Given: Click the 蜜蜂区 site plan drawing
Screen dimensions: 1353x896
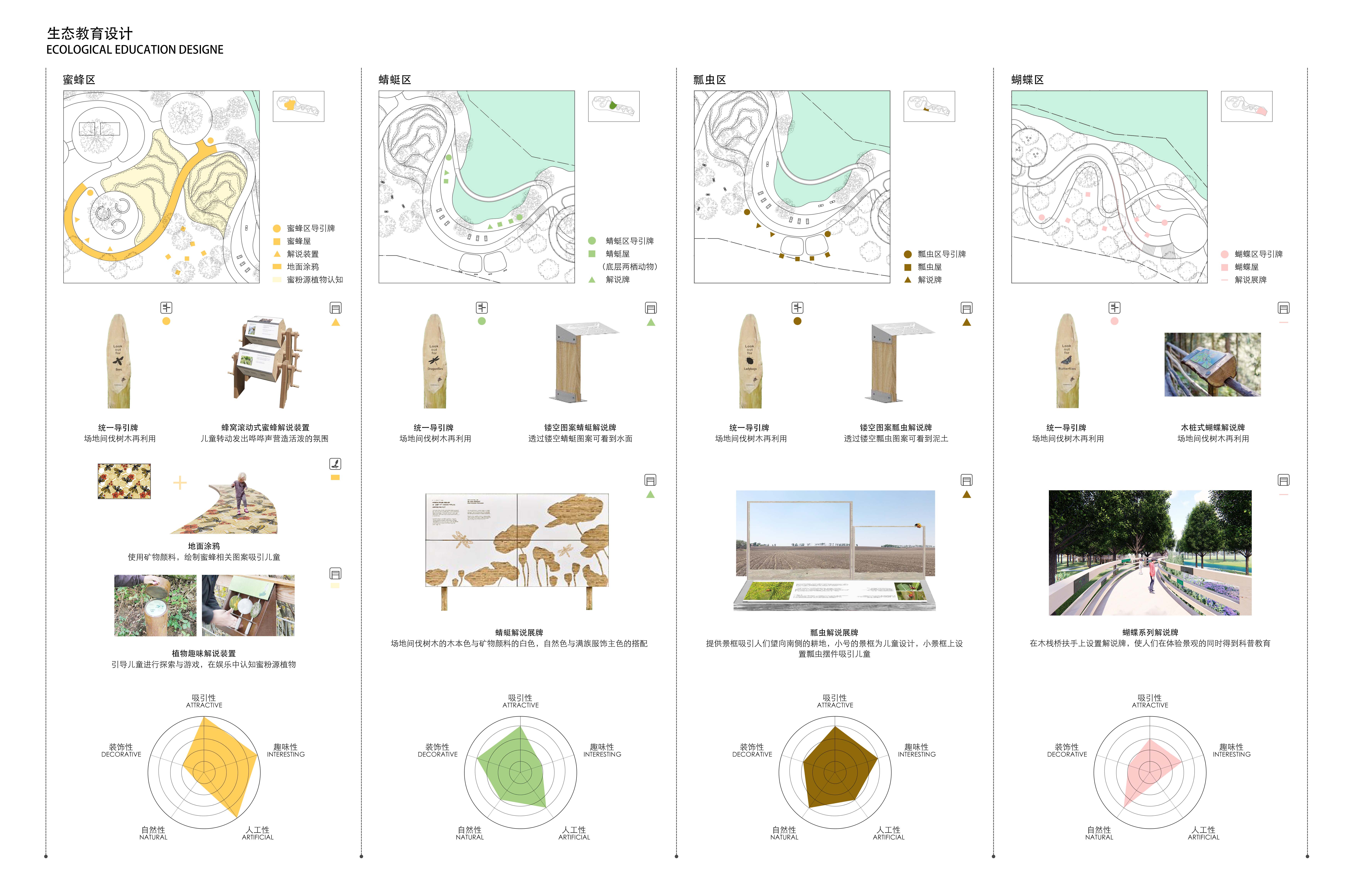Looking at the screenshot, I should 161,187.
